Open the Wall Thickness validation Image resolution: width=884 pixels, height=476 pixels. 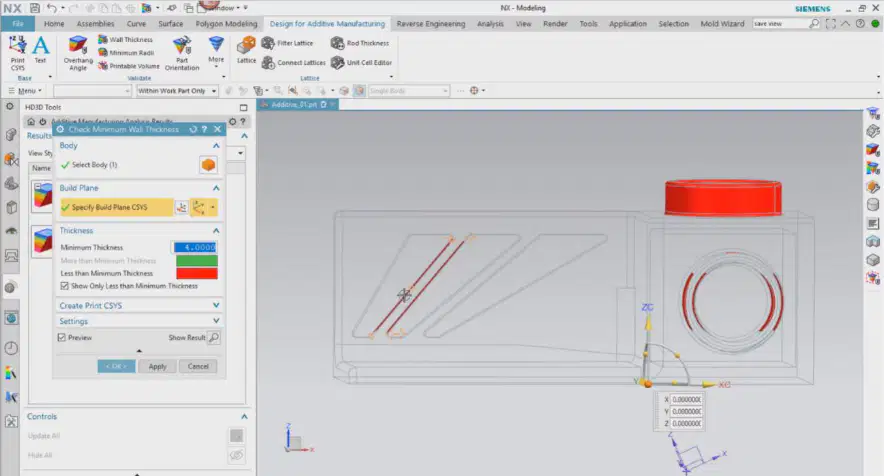pyautogui.click(x=125, y=39)
